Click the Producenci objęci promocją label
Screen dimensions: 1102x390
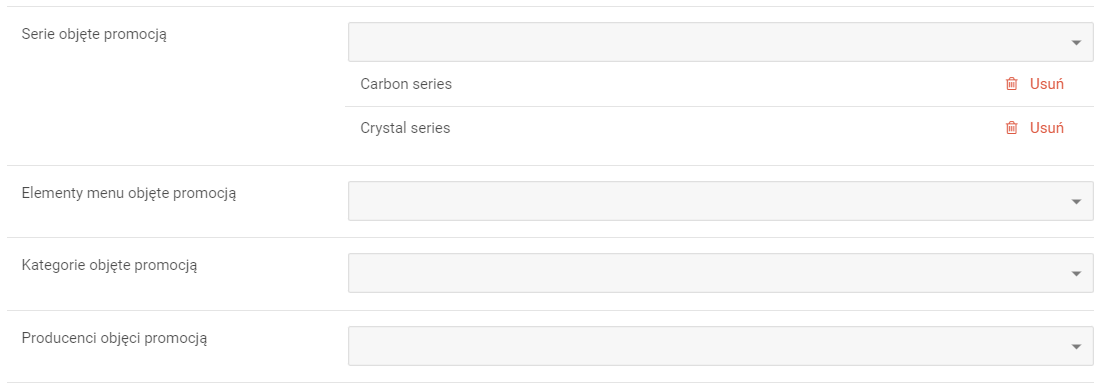tap(115, 339)
